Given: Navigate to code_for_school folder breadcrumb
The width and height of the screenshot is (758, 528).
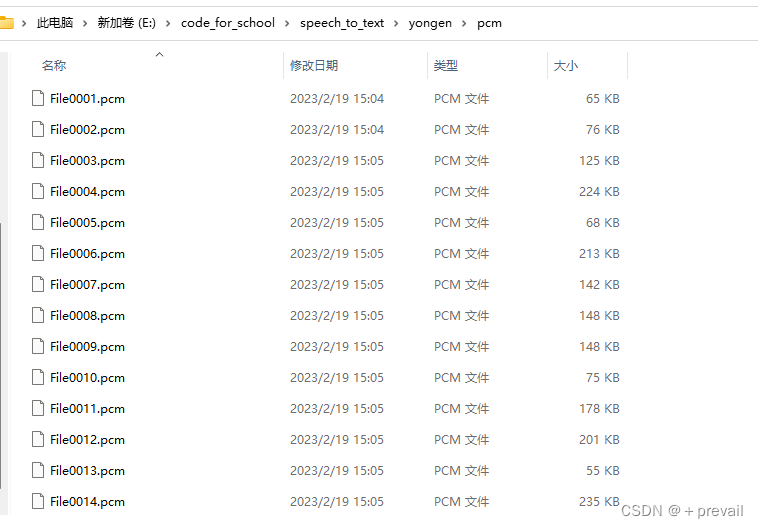Looking at the screenshot, I should (x=228, y=23).
